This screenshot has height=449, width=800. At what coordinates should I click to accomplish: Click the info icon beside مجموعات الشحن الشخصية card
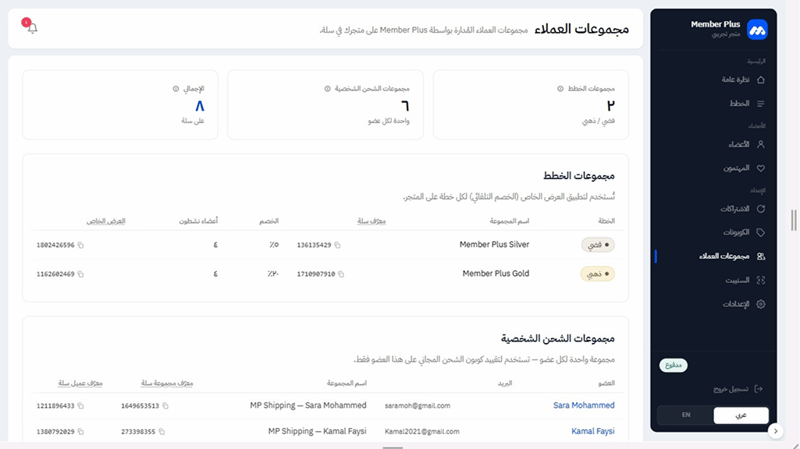pos(328,89)
